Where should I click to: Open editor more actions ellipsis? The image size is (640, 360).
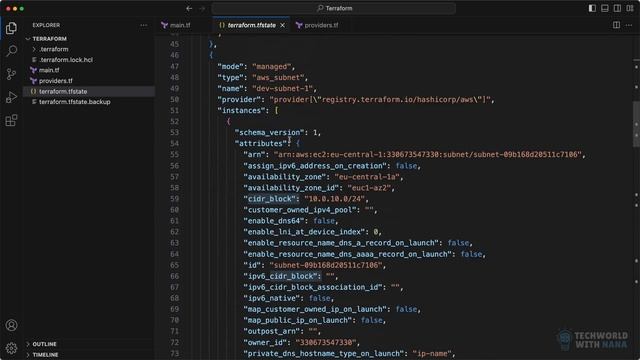point(629,25)
